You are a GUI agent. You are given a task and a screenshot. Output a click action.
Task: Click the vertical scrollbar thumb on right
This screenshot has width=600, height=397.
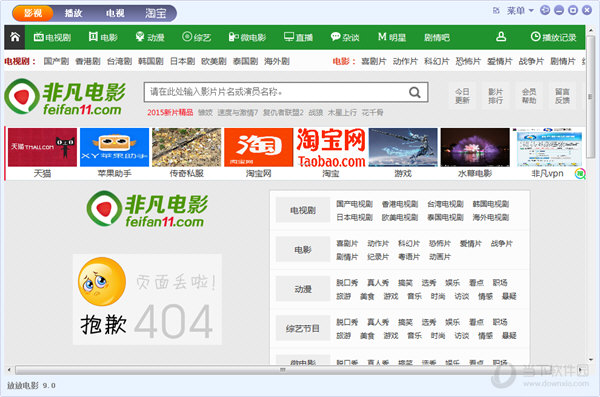[x=590, y=96]
